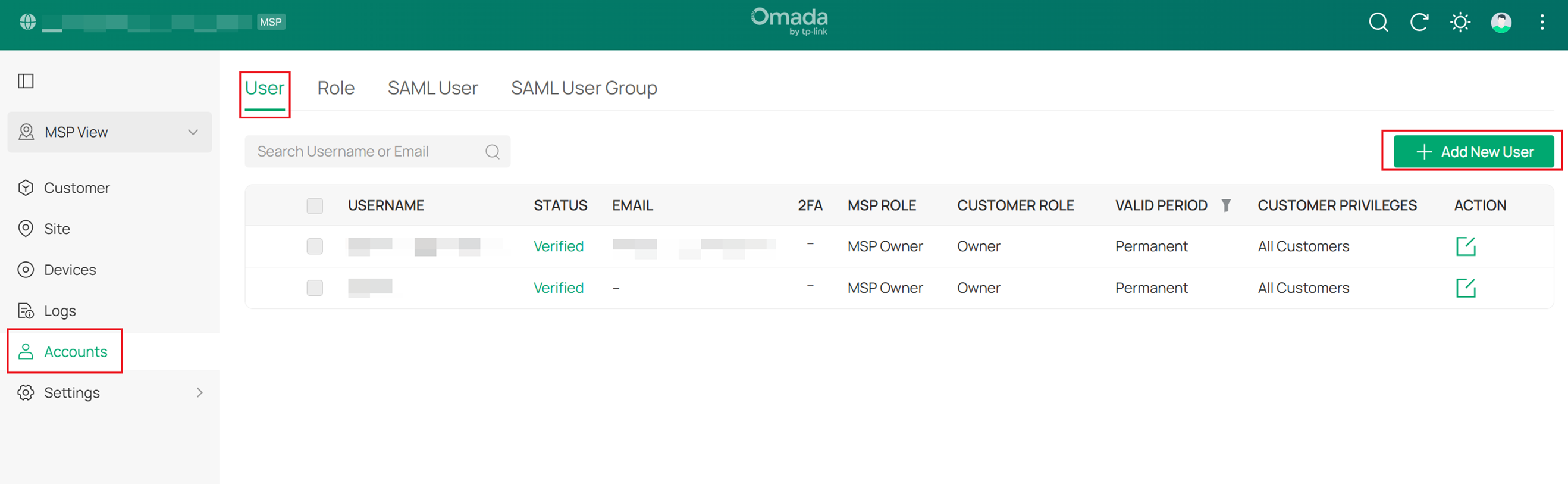Toggle the light/dark theme sun icon
The height and width of the screenshot is (484, 1568).
pyautogui.click(x=1460, y=23)
